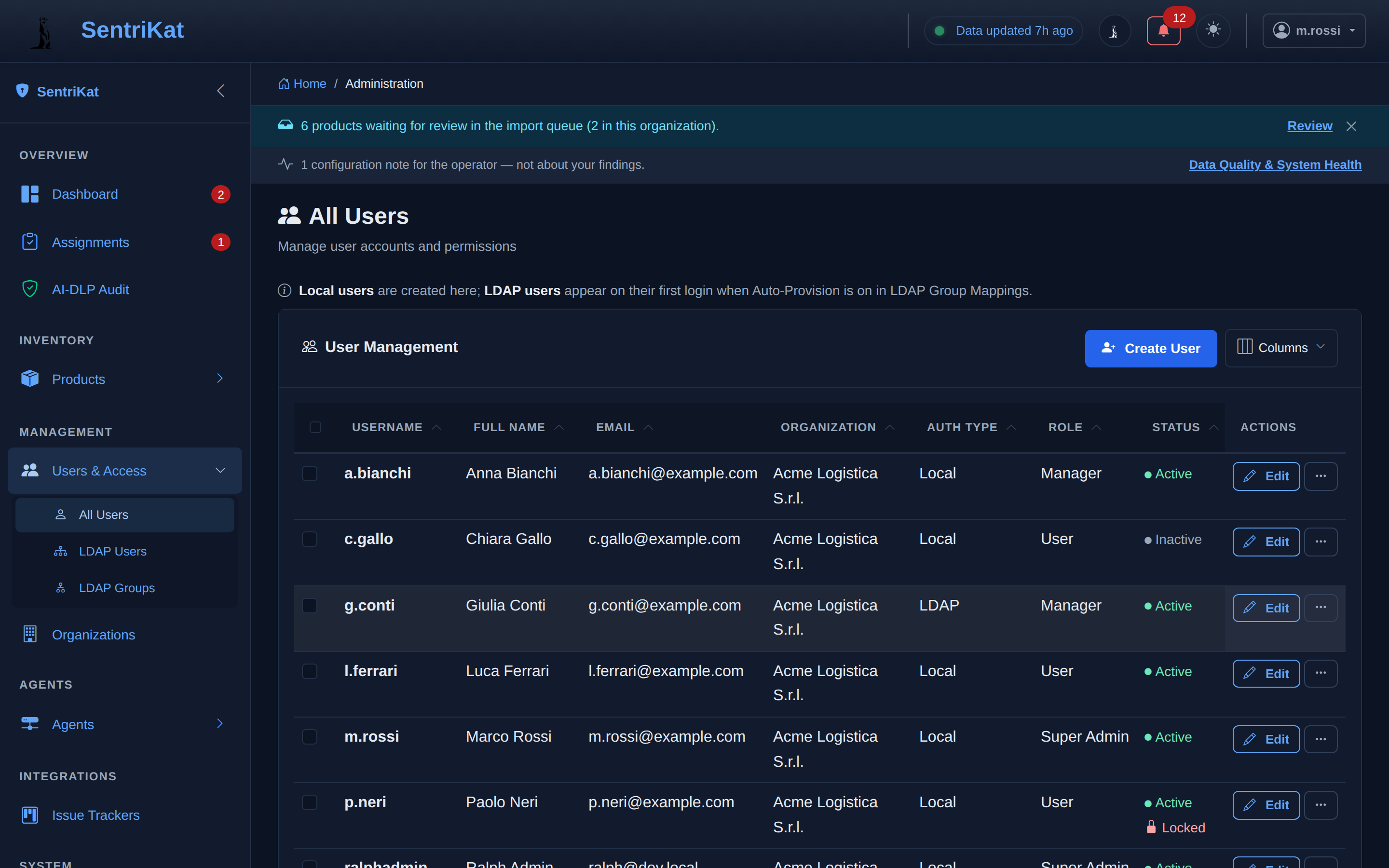1389x868 pixels.
Task: Click the import queue inbox icon
Action: point(285,125)
